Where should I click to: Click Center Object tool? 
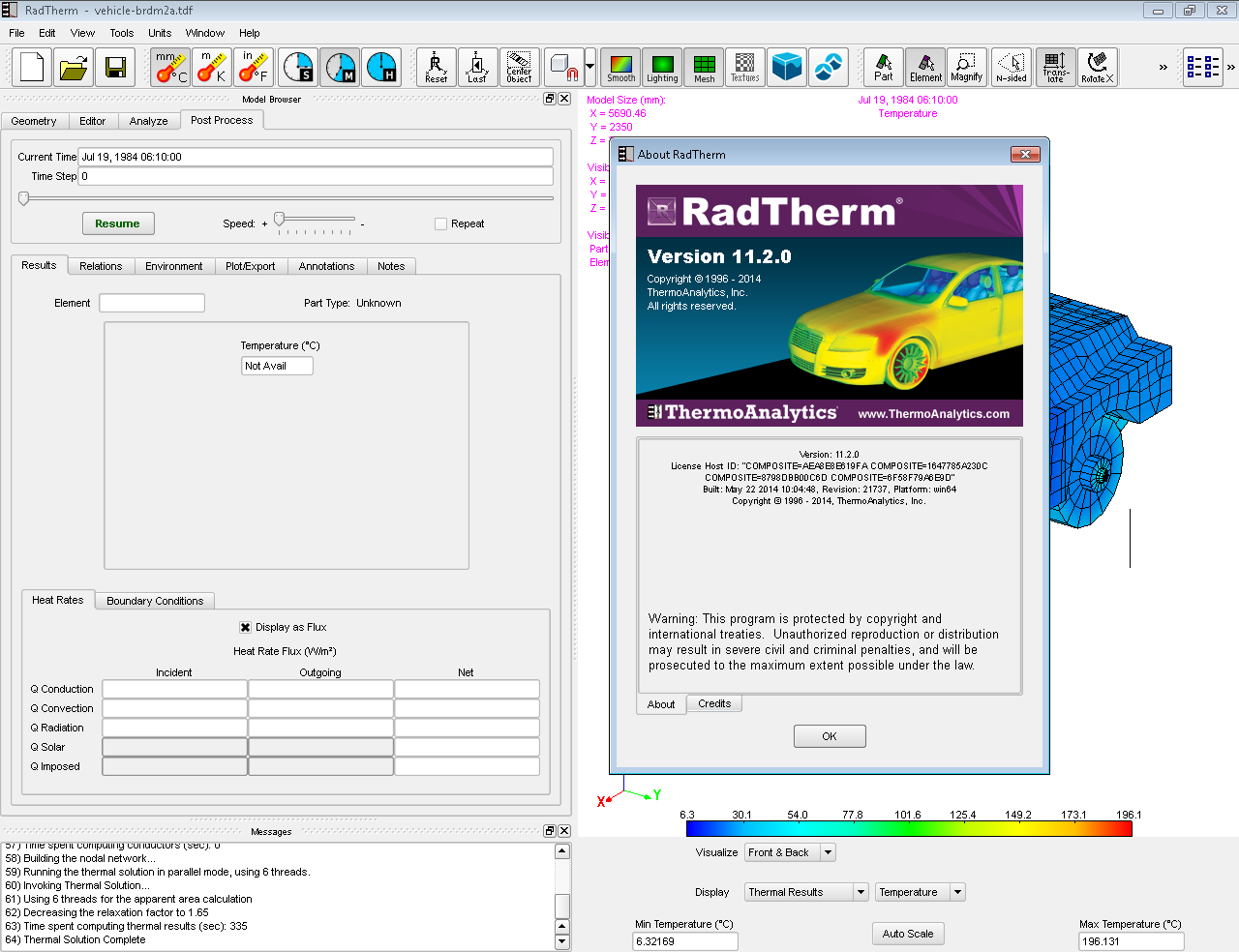519,68
